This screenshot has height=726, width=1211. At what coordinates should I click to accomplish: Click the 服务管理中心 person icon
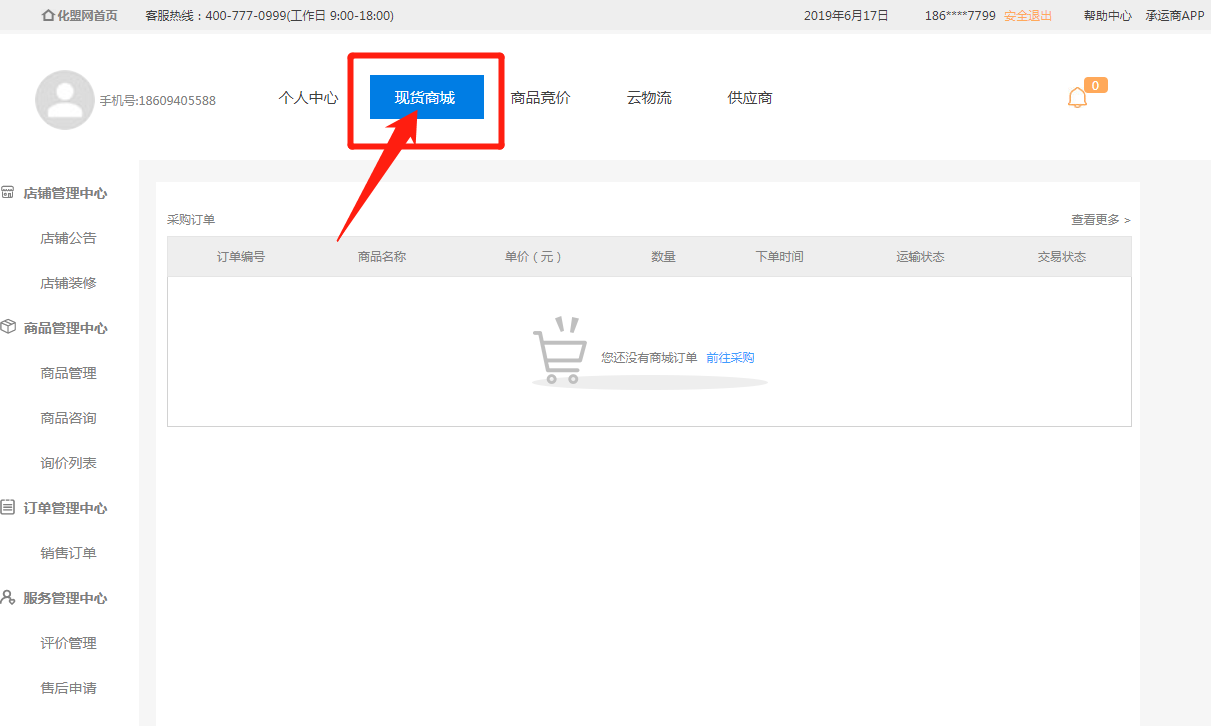tap(7, 597)
